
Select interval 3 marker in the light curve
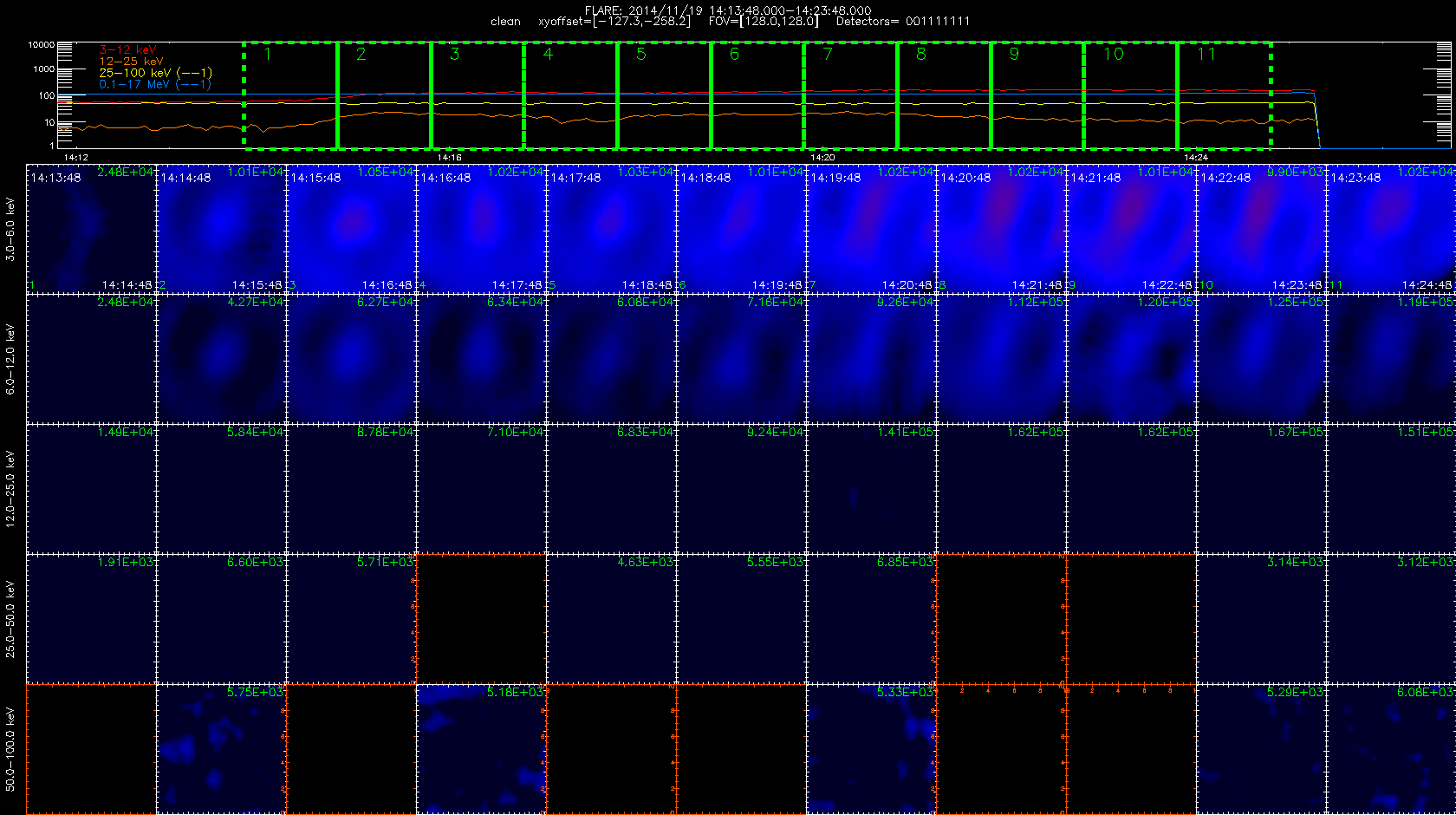tap(455, 55)
